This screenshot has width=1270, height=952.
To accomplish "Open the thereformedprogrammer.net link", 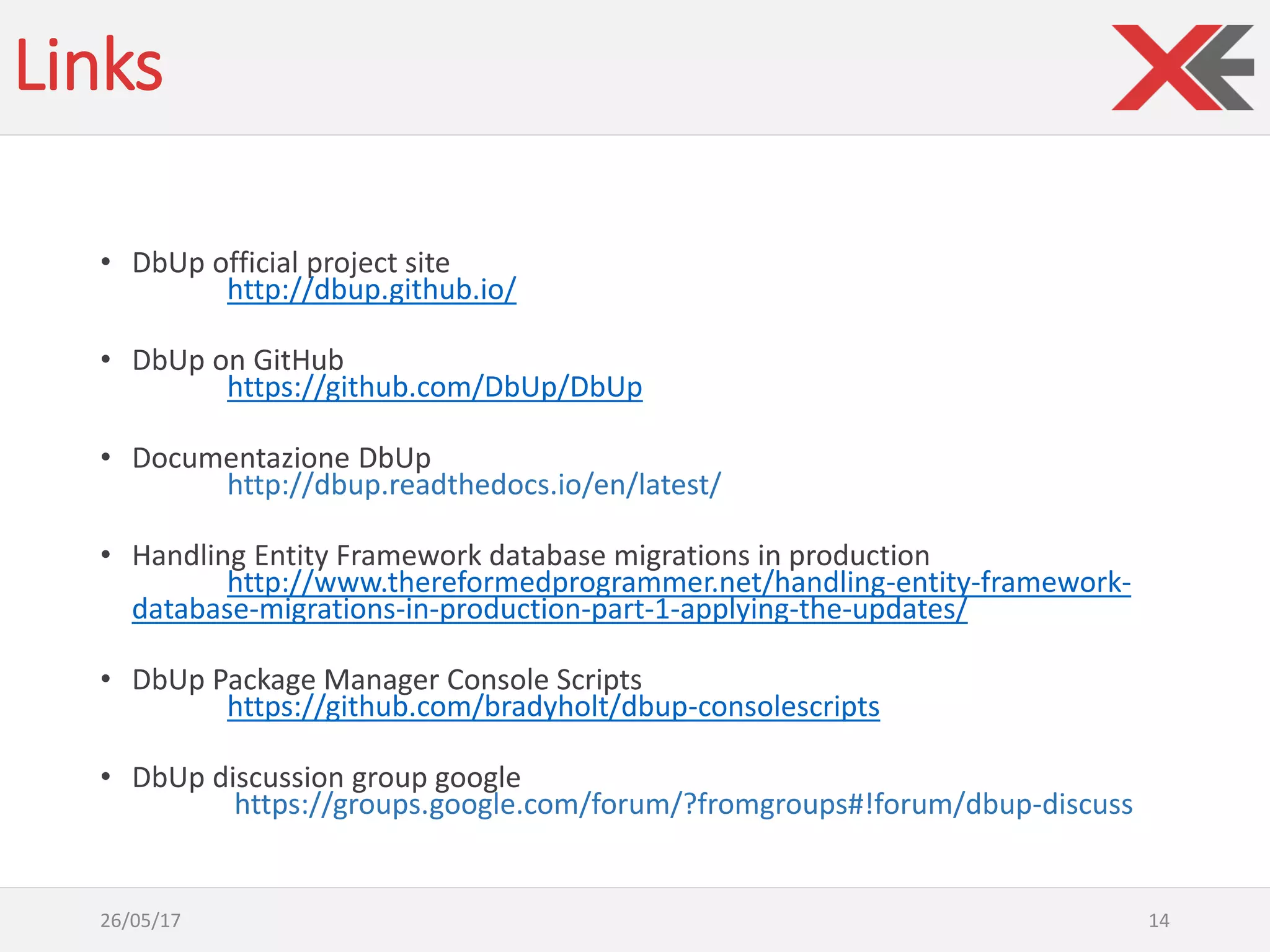I will tap(679, 583).
